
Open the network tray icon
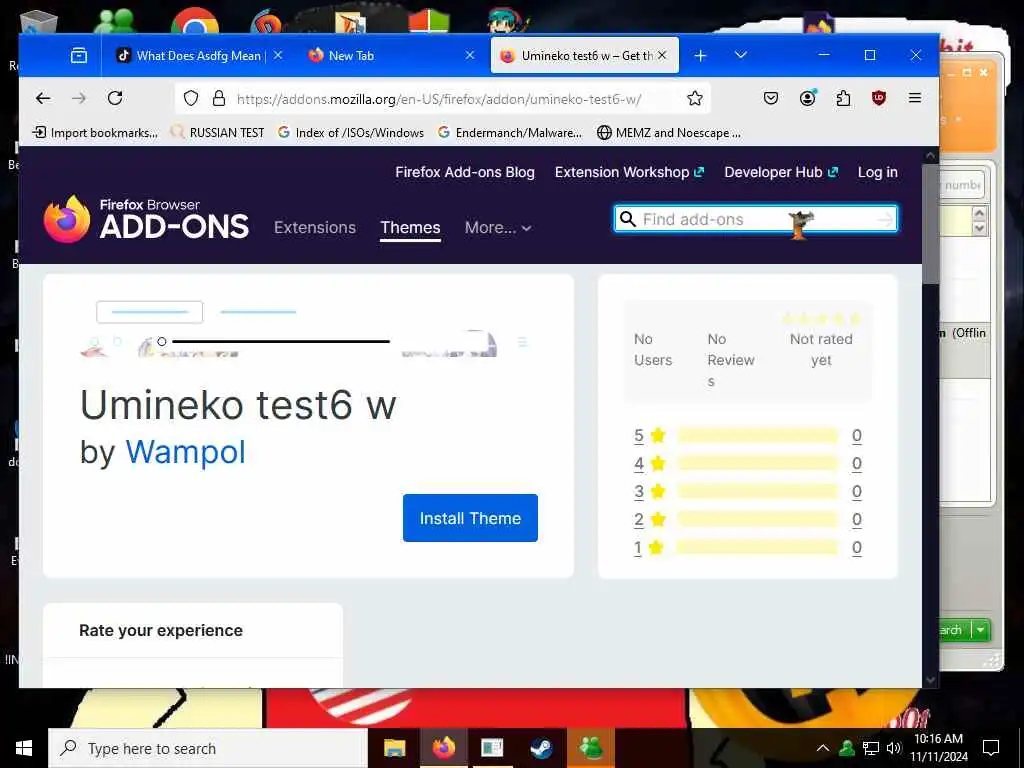coord(871,748)
